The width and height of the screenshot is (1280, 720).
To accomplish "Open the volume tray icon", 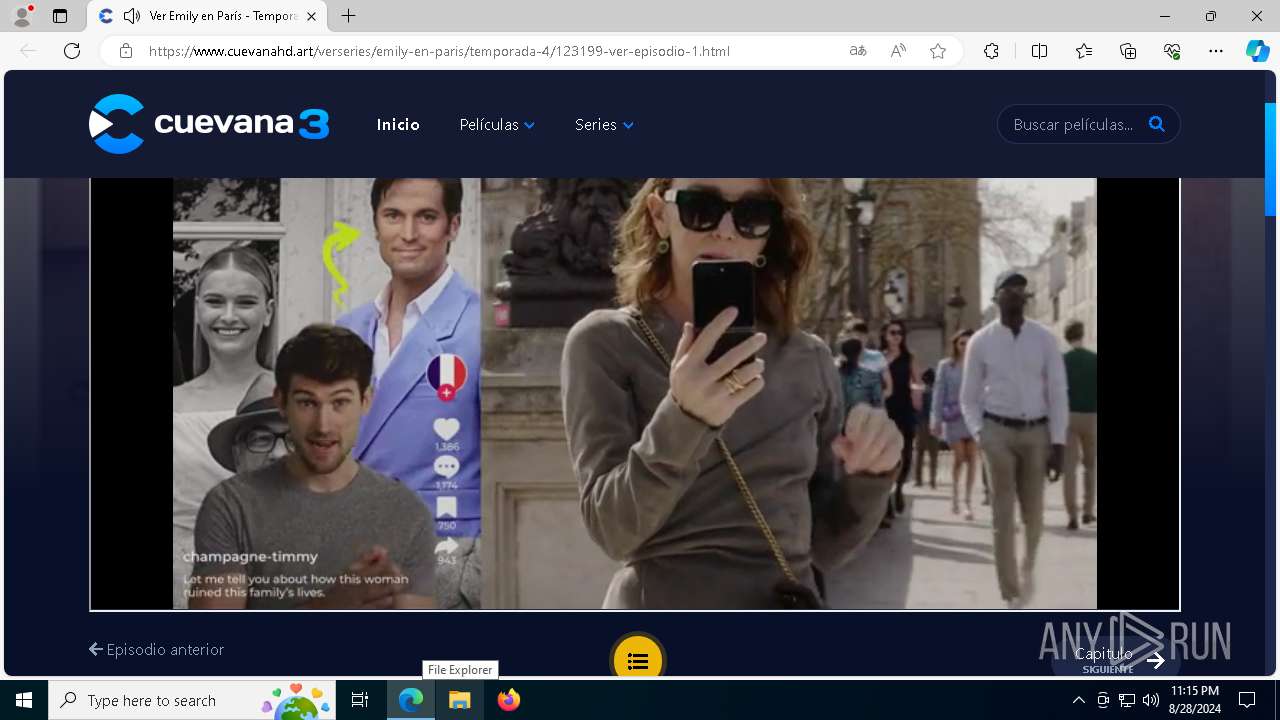I will 1151,700.
